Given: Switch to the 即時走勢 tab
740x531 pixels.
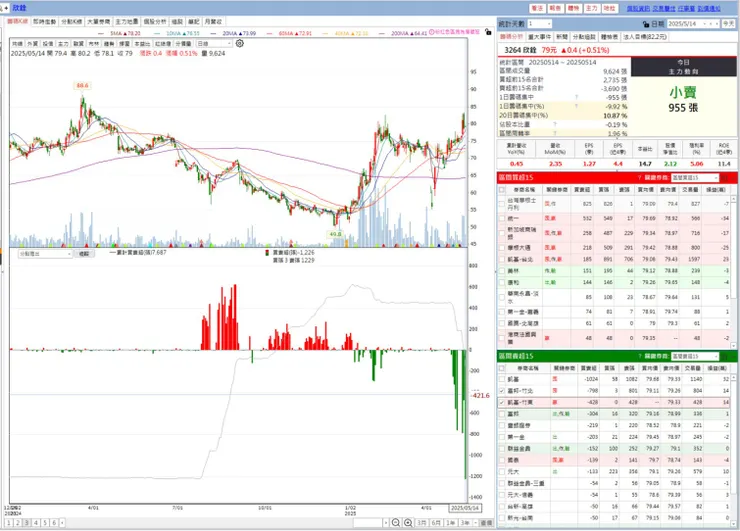Looking at the screenshot, I should click(44, 22).
